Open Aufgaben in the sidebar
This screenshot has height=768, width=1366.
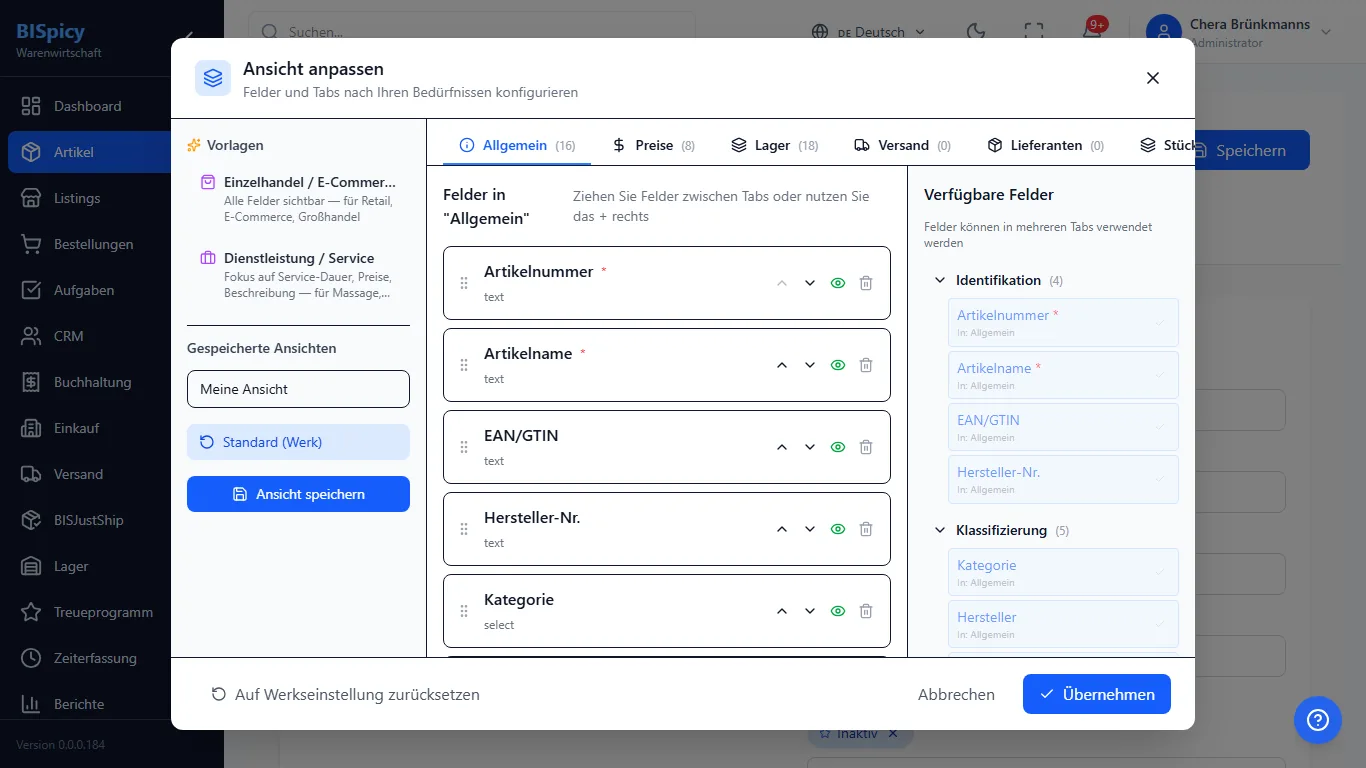pos(112,290)
